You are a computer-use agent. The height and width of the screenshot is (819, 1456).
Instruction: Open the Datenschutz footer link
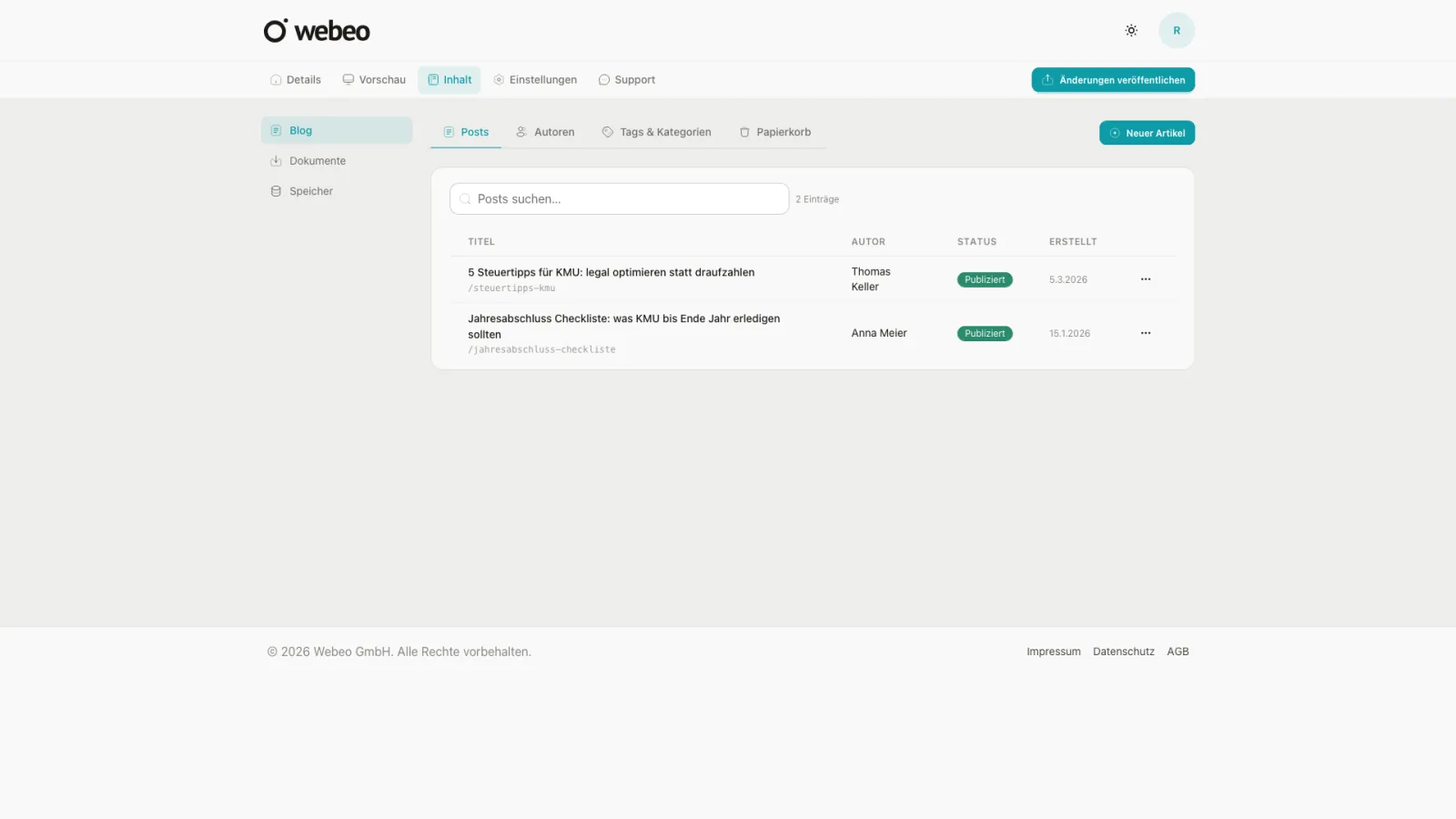pos(1124,652)
